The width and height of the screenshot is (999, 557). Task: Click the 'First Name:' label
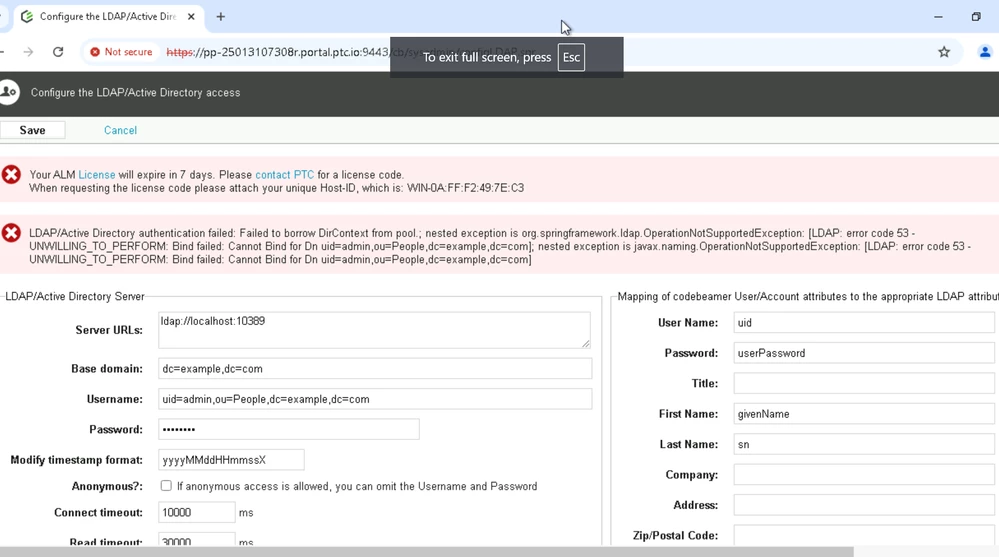coord(688,414)
